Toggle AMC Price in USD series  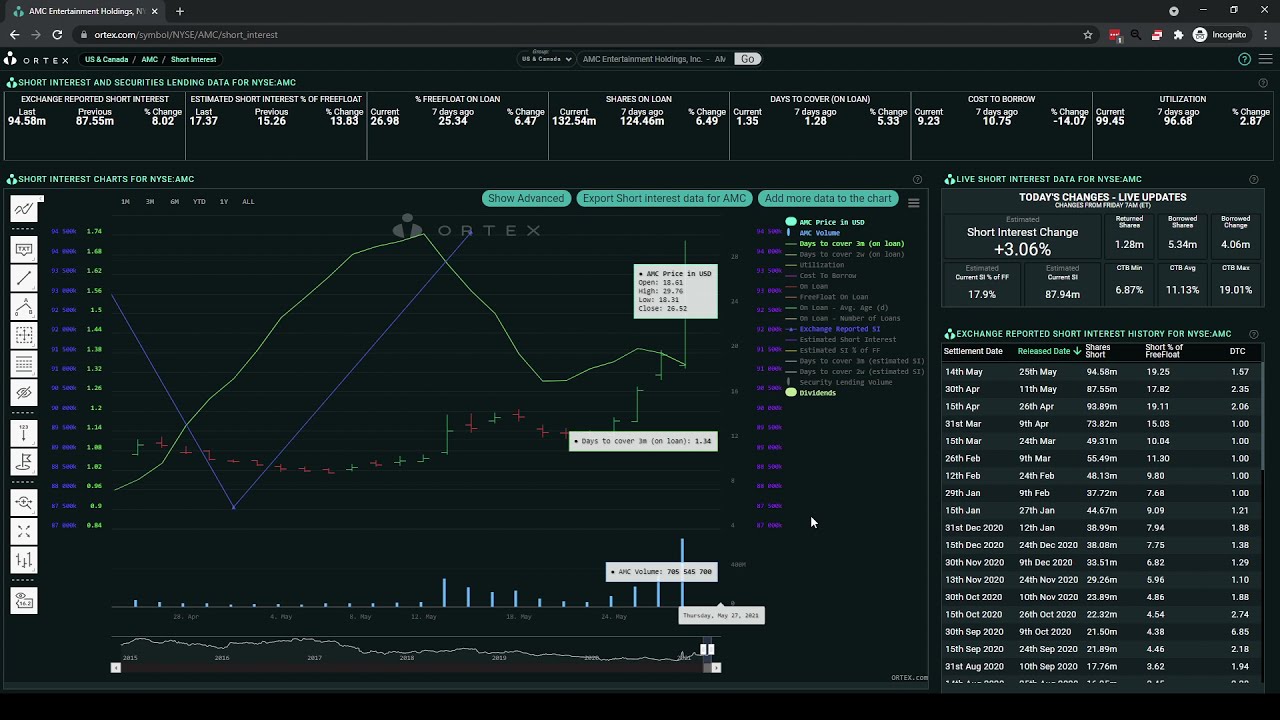(831, 222)
